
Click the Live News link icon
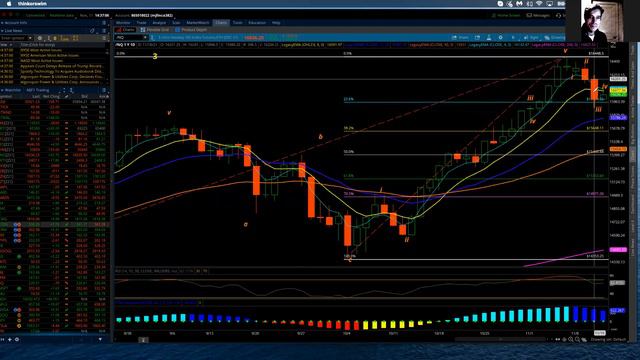(92, 31)
